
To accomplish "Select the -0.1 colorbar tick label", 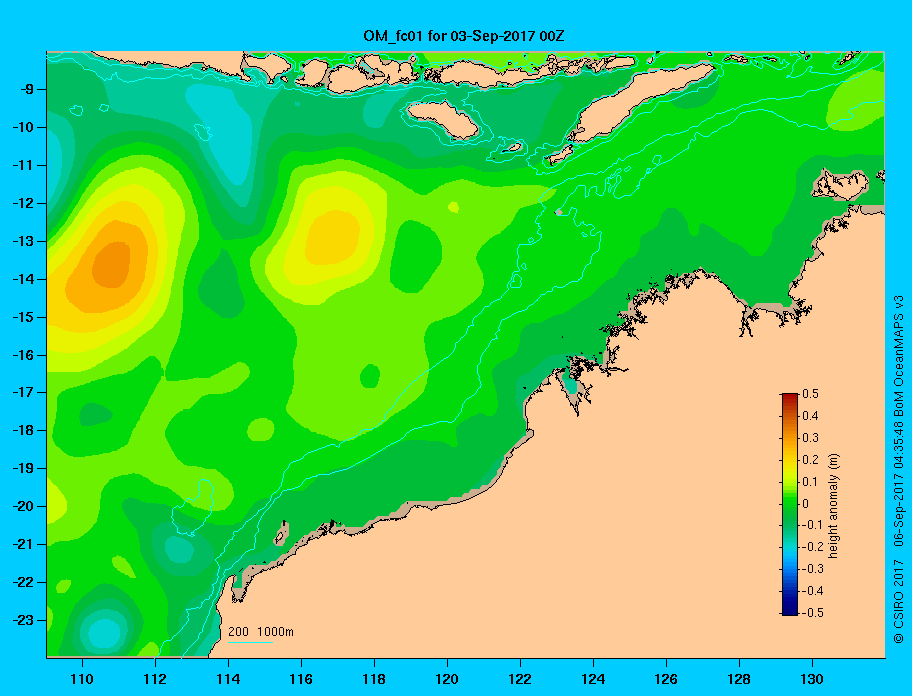I will [x=813, y=525].
